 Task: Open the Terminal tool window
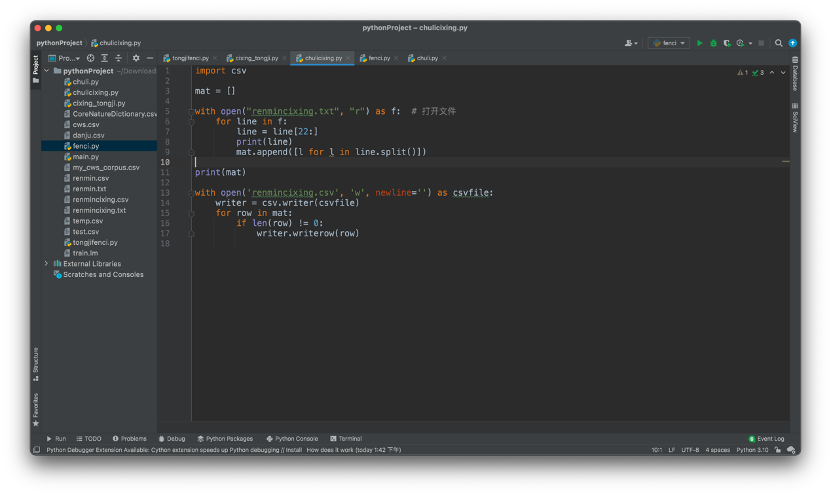coord(346,439)
